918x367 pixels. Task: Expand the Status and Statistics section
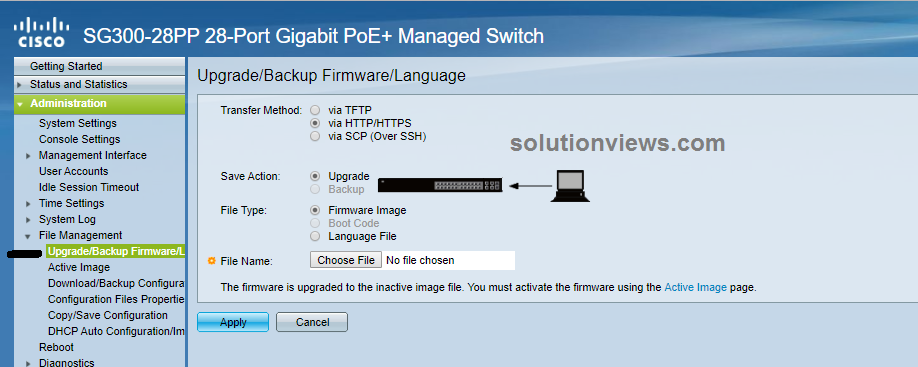tap(19, 85)
